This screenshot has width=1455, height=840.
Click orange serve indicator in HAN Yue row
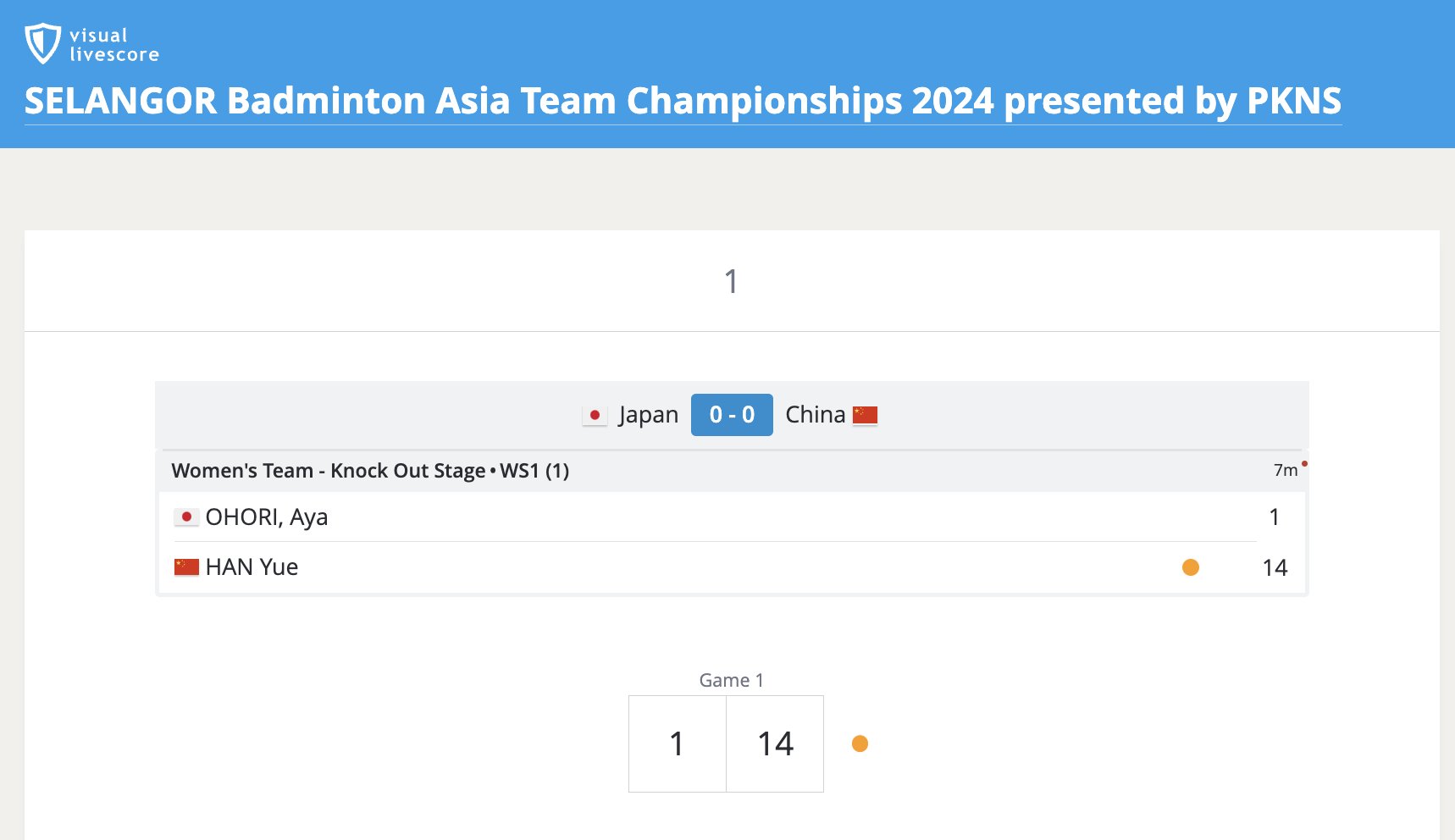pos(1190,567)
